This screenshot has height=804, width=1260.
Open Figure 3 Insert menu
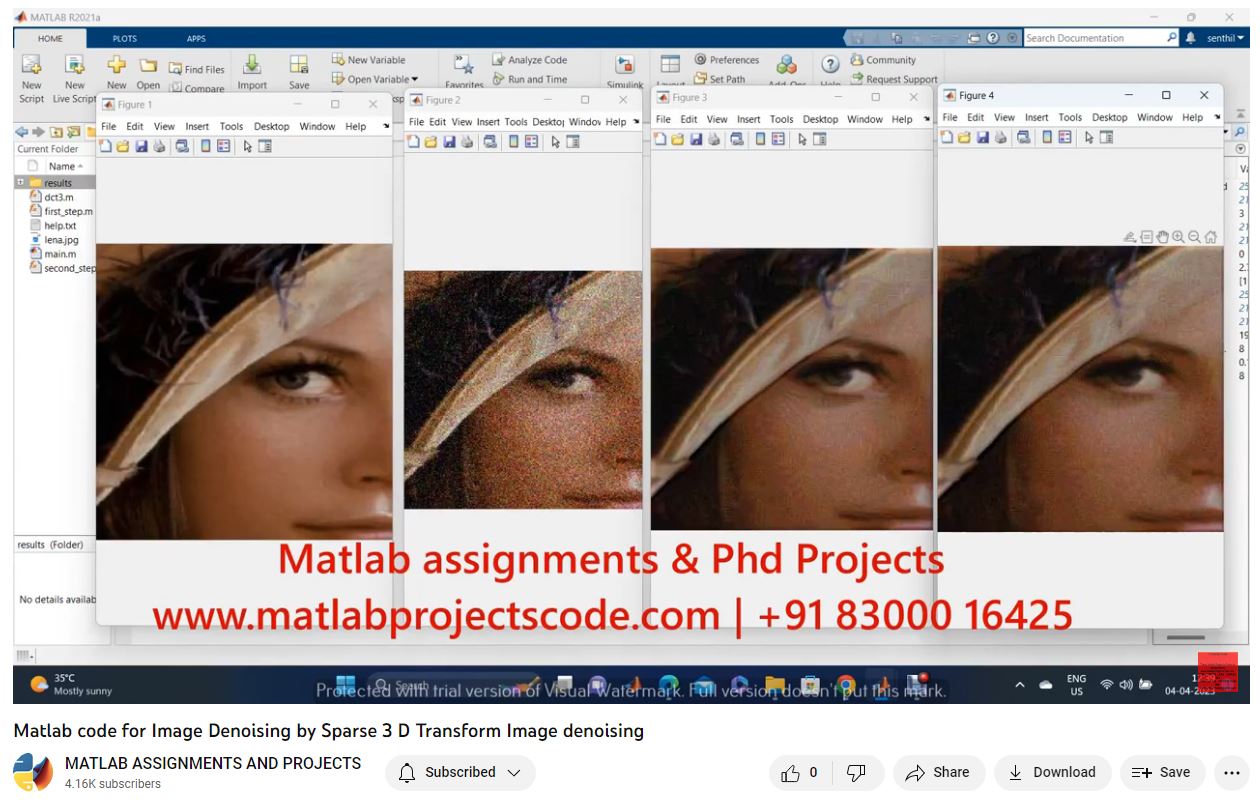[x=748, y=119]
